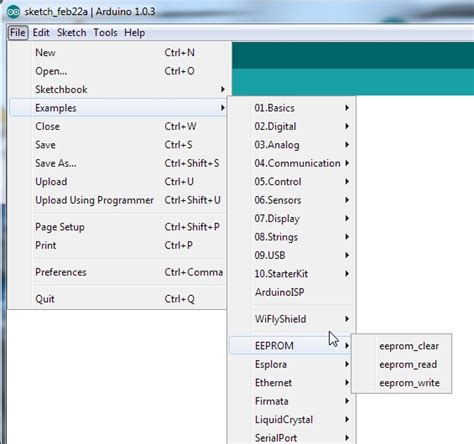
Task: Open the Help menu
Action: click(135, 33)
